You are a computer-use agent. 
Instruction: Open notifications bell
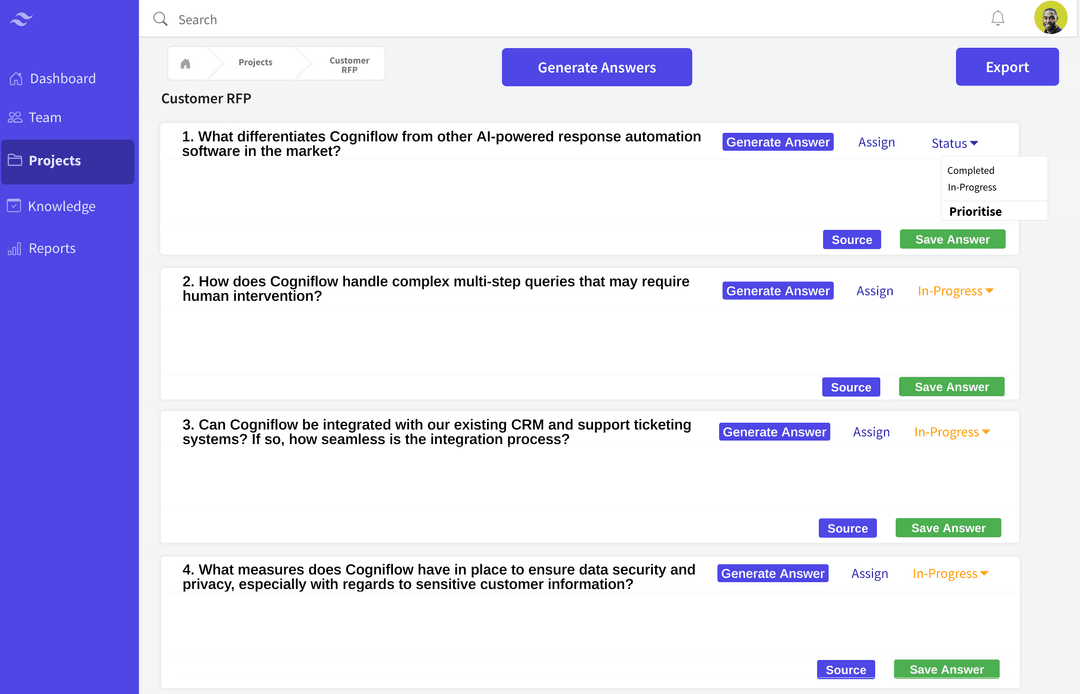tap(997, 18)
